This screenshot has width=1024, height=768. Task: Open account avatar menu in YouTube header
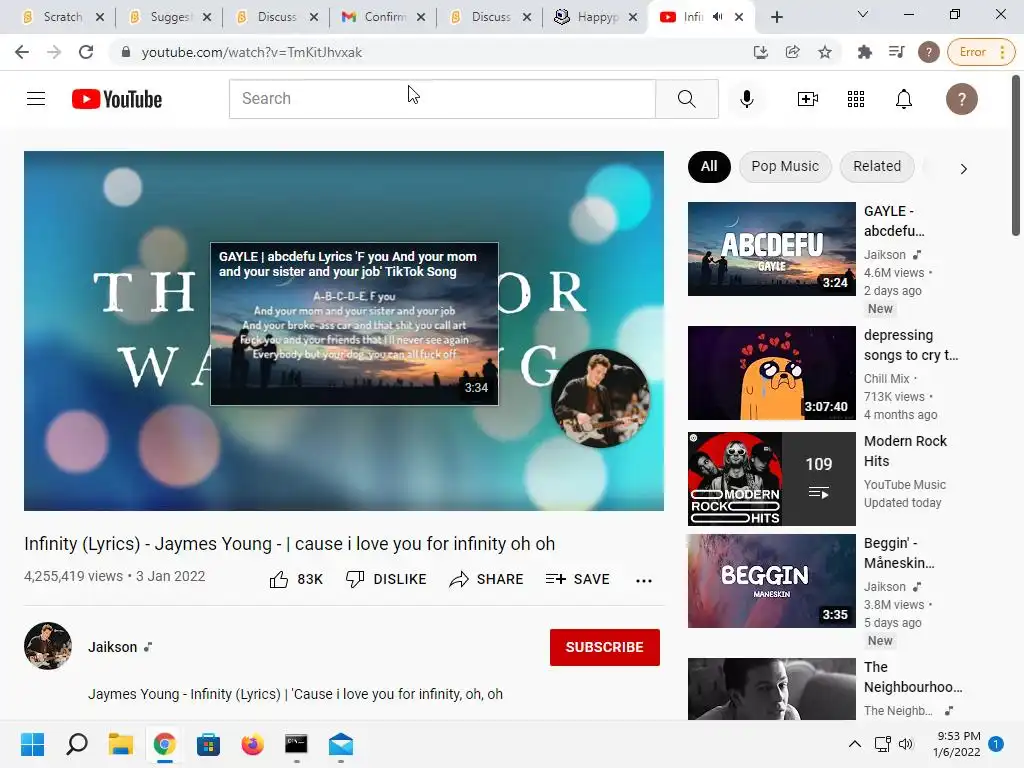(x=961, y=99)
